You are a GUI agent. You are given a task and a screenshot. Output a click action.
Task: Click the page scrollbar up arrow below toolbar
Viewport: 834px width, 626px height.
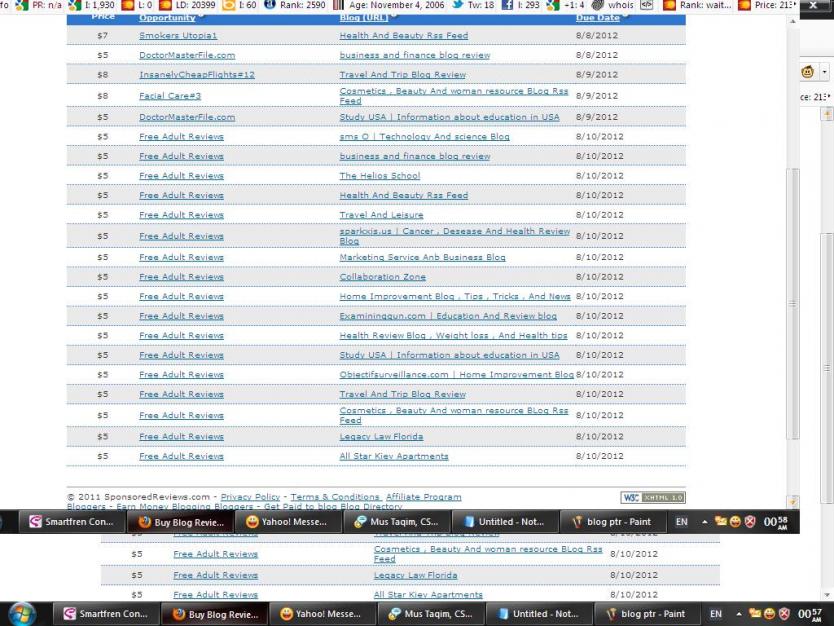tap(793, 22)
